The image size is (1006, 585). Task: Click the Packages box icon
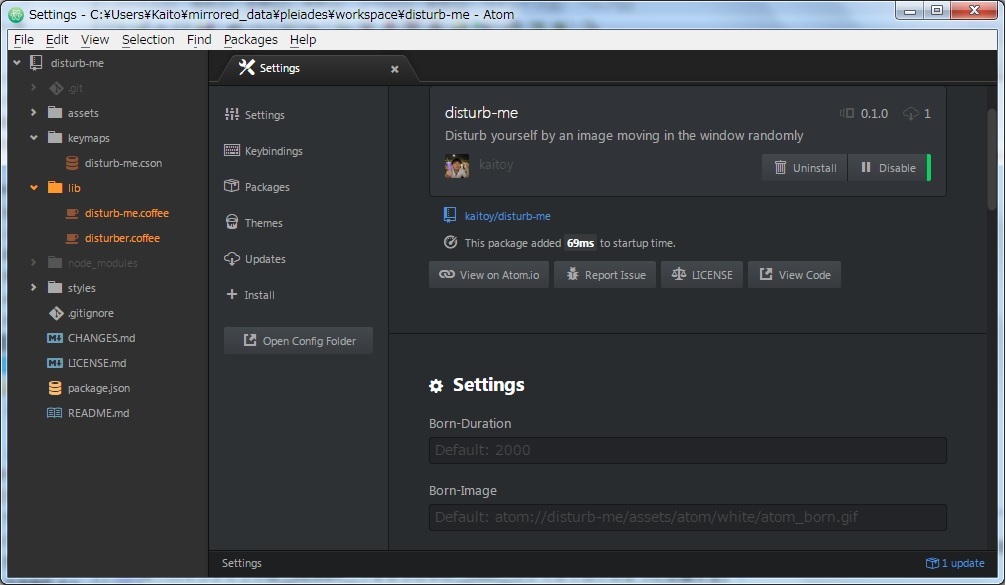(x=232, y=186)
